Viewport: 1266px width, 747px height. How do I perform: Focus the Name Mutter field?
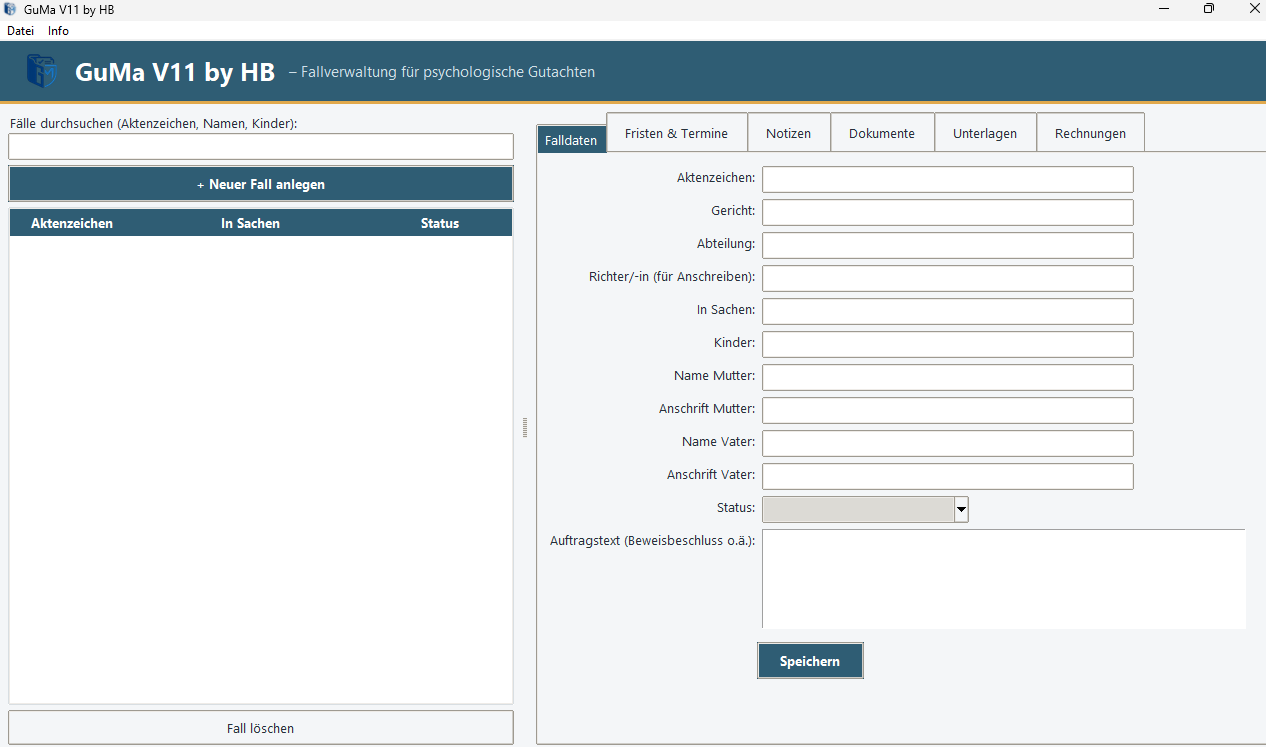coord(948,377)
